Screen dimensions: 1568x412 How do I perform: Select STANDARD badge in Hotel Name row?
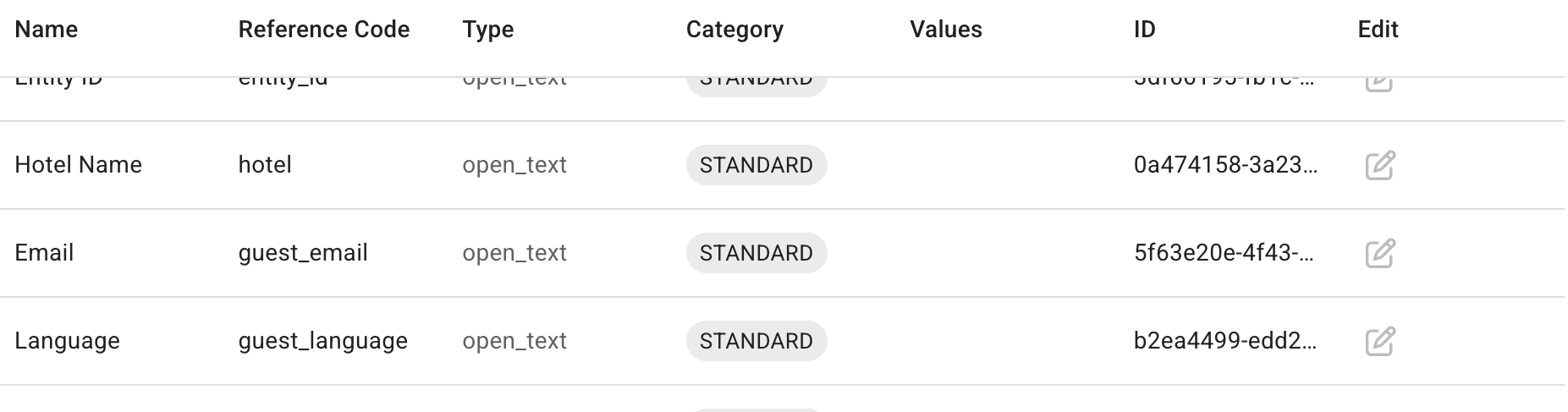click(x=756, y=165)
